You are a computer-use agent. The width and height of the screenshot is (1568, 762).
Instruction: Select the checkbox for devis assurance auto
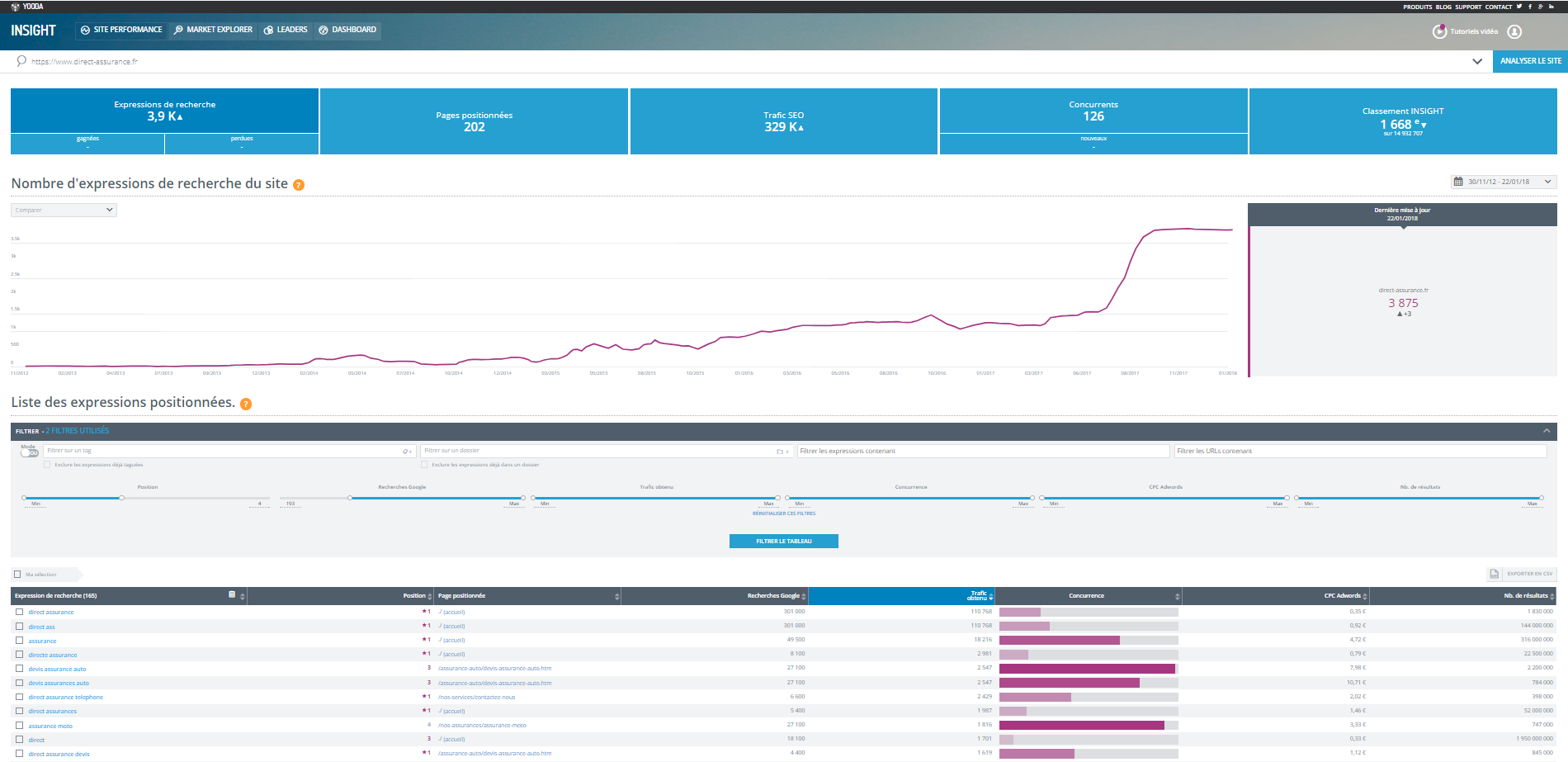pyautogui.click(x=19, y=669)
